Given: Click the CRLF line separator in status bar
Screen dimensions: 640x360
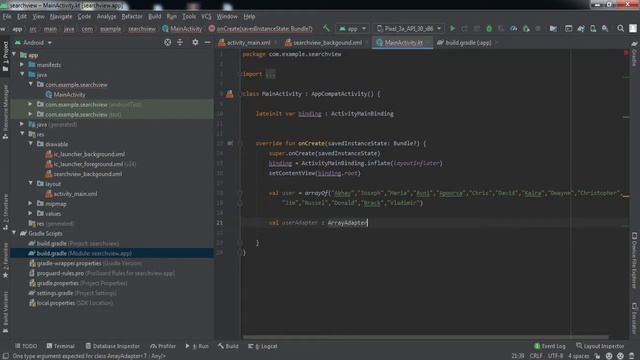Looking at the screenshot, I should [x=536, y=356].
